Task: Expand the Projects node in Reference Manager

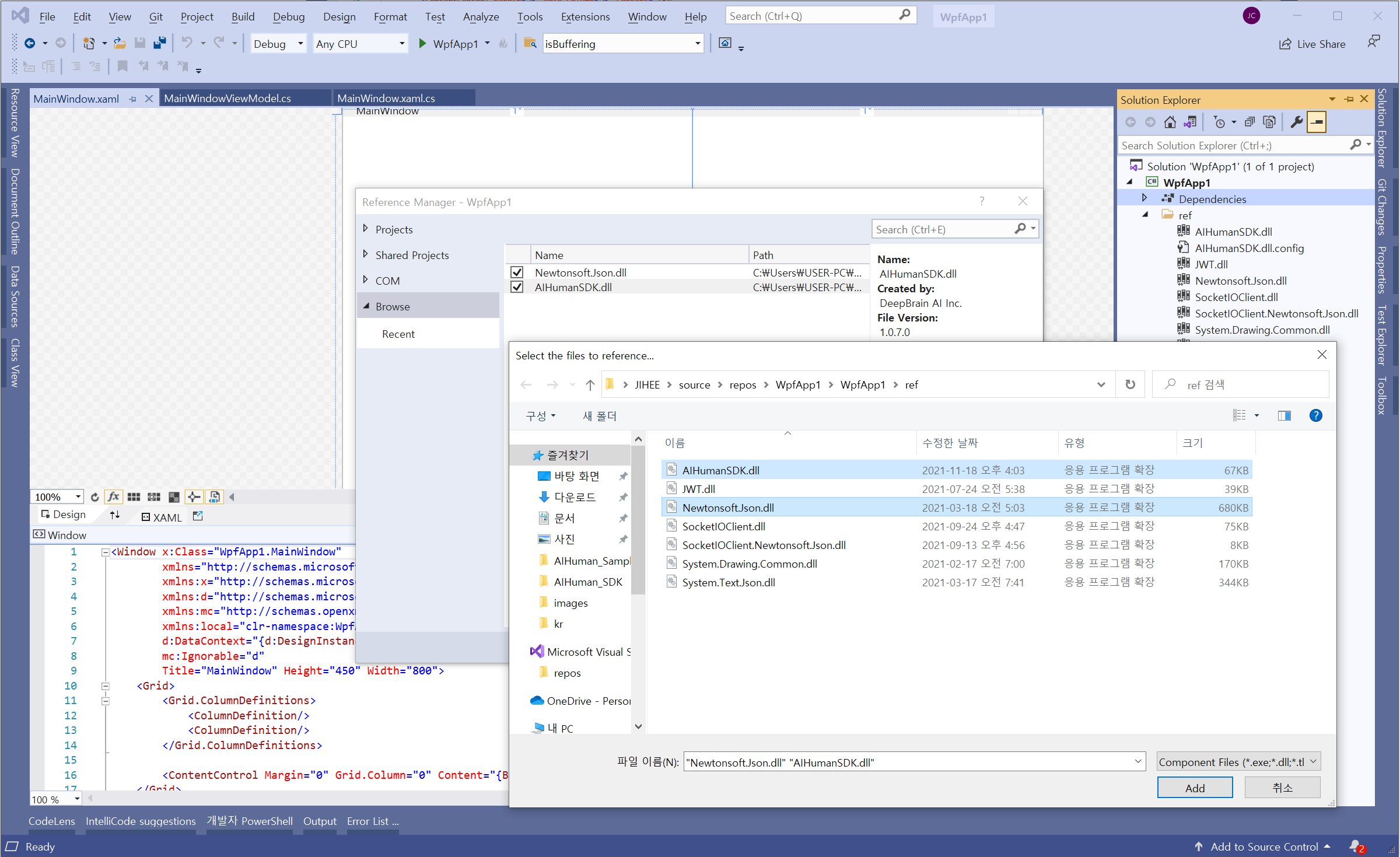Action: tap(365, 229)
